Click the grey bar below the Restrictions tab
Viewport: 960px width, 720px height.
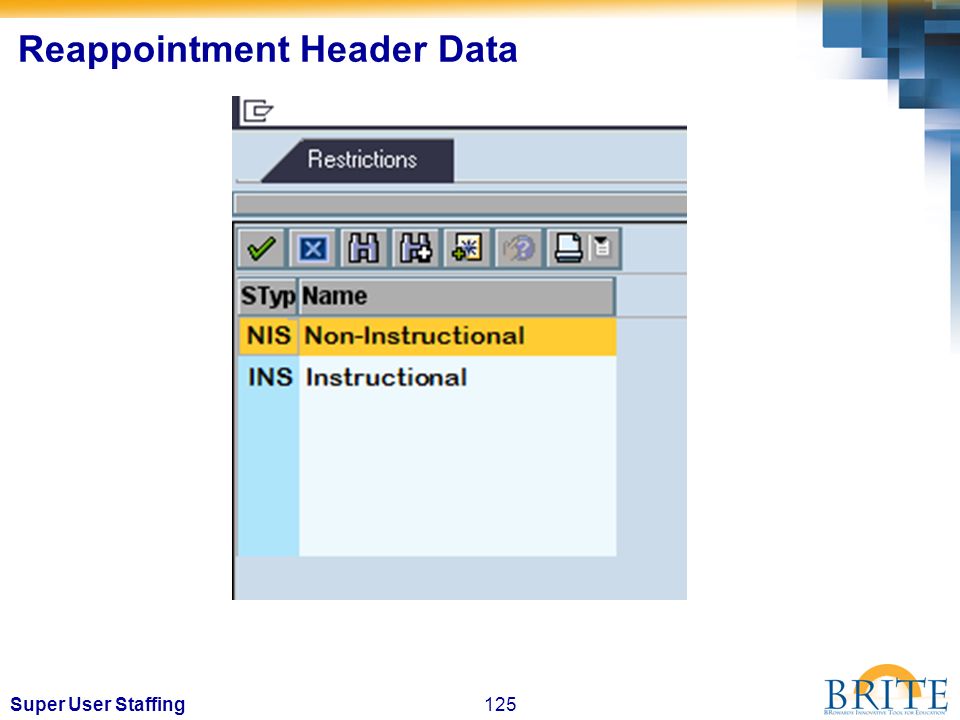[x=460, y=204]
